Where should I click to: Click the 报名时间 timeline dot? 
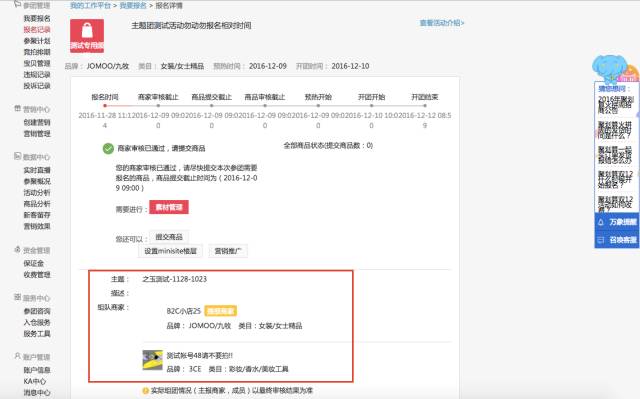click(105, 106)
